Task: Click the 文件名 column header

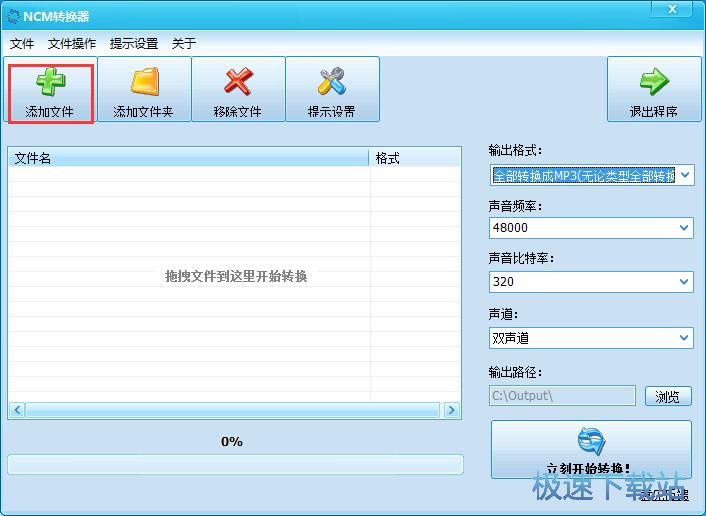Action: 189,158
